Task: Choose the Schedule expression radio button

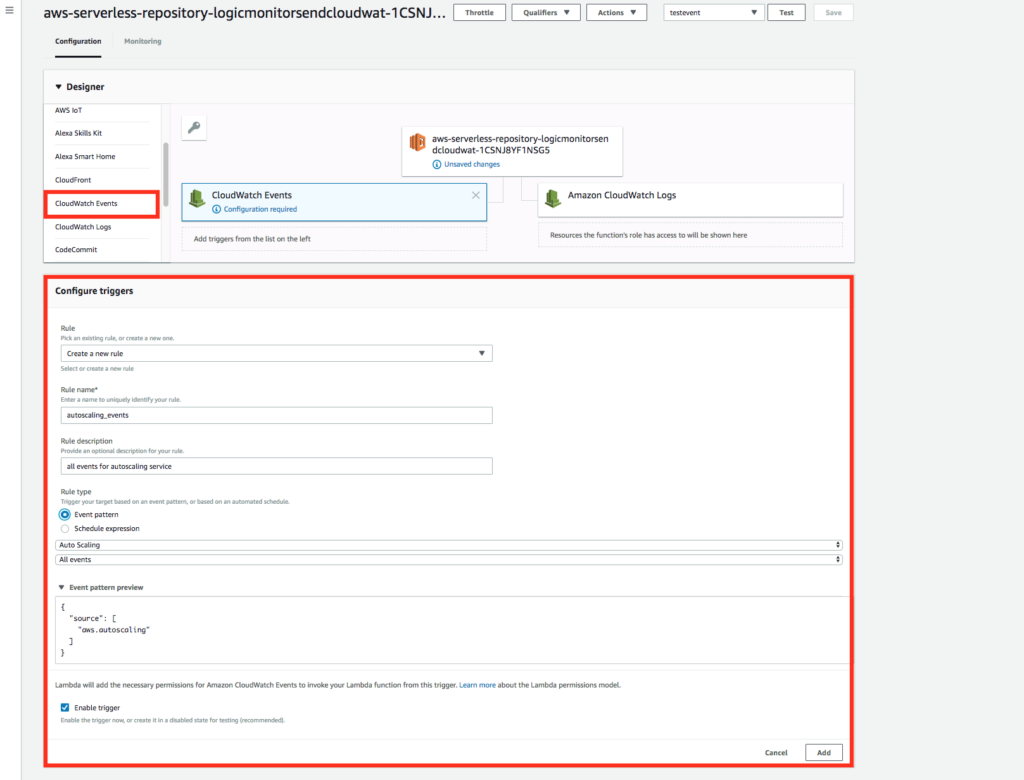Action: pos(63,528)
